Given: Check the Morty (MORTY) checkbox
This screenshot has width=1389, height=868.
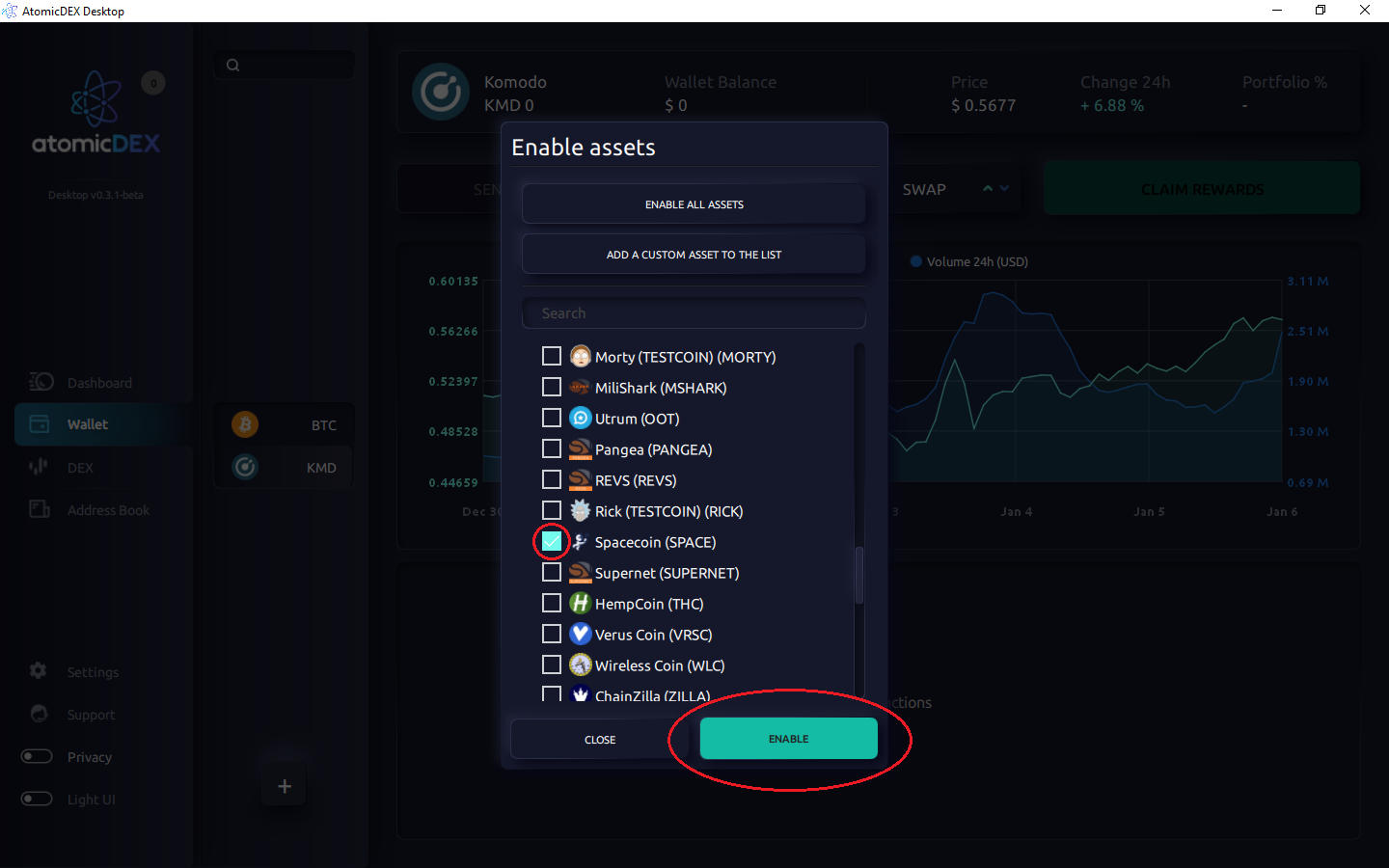Looking at the screenshot, I should [x=552, y=357].
